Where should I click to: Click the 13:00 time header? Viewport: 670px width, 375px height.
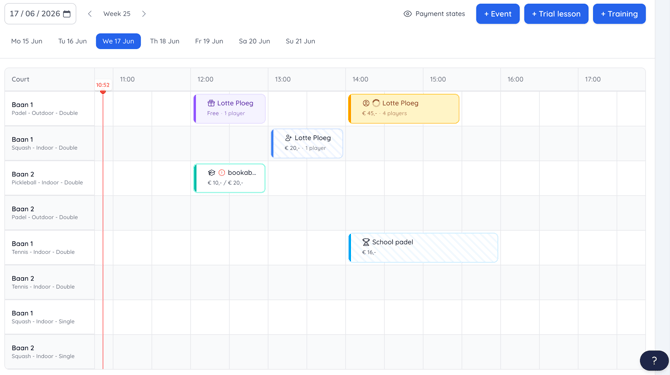point(283,79)
